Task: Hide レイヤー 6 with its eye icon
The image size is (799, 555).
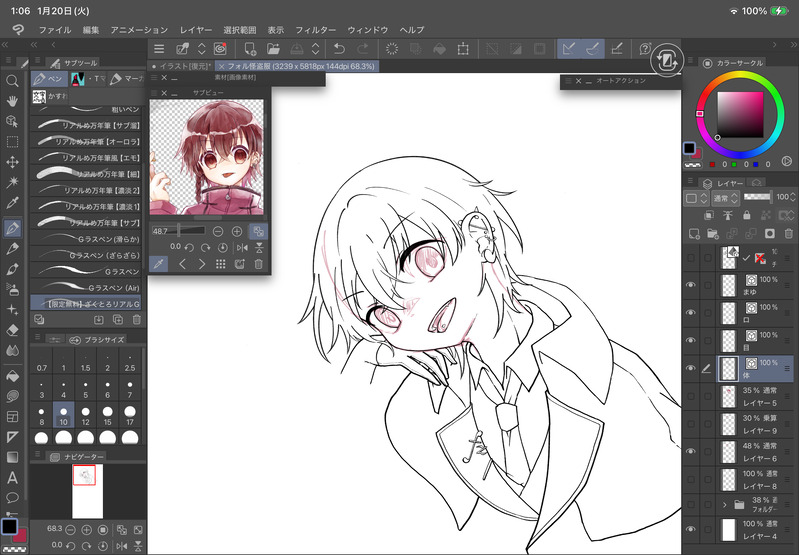Action: point(691,452)
